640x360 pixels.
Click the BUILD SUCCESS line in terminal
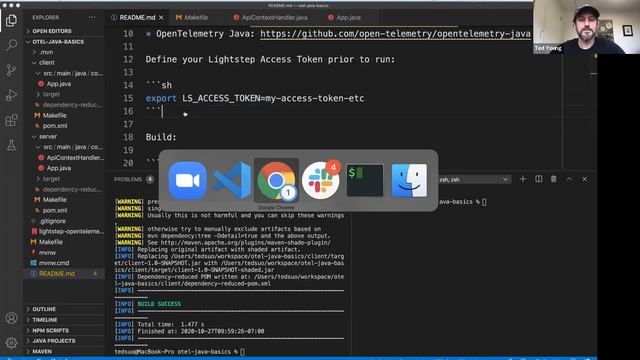coord(159,304)
